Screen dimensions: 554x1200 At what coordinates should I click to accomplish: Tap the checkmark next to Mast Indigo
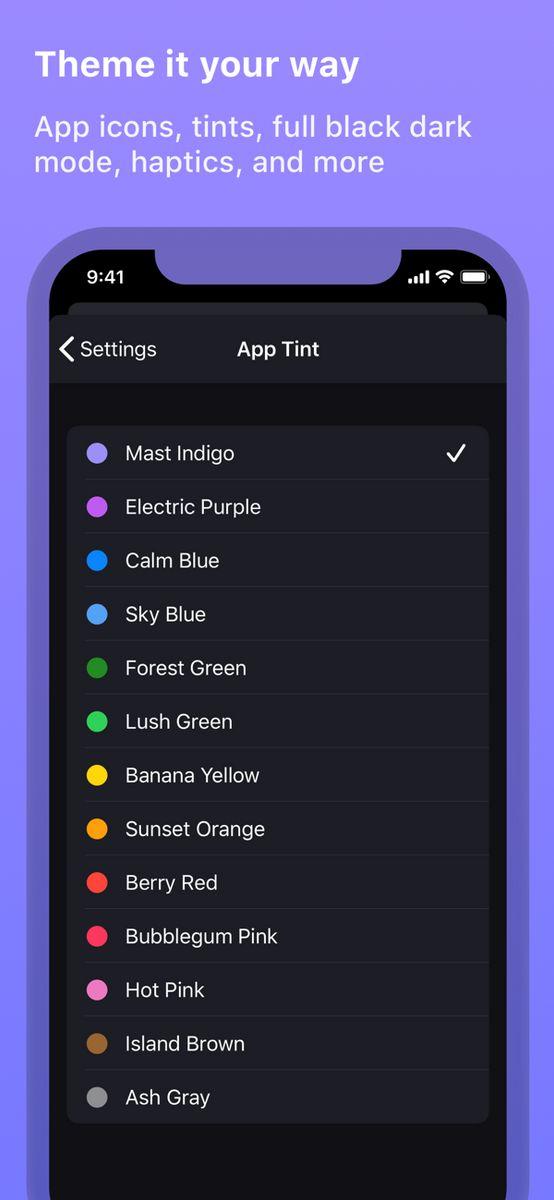456,453
